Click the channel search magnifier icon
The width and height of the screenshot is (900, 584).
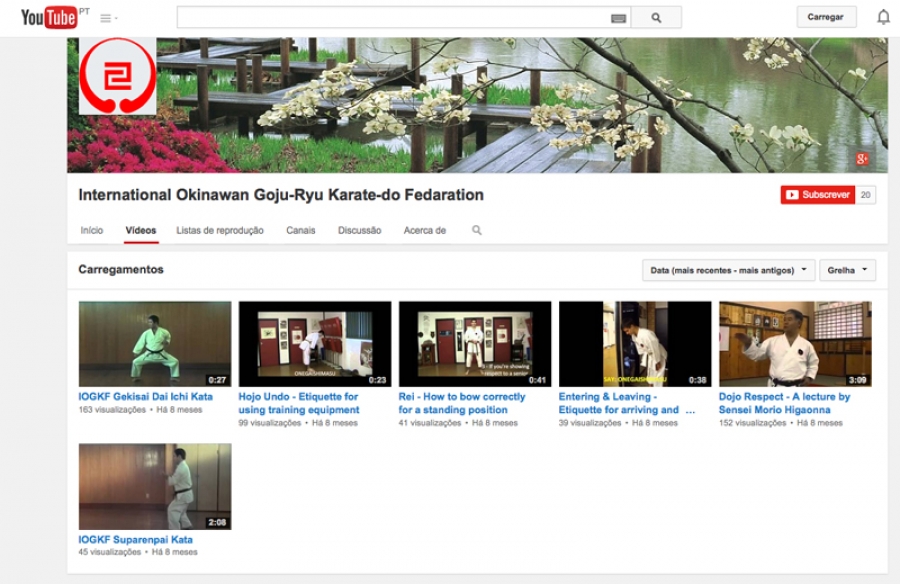click(477, 230)
